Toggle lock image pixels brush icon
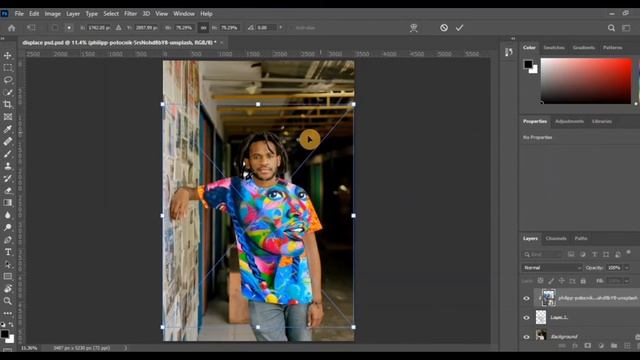 pyautogui.click(x=551, y=281)
